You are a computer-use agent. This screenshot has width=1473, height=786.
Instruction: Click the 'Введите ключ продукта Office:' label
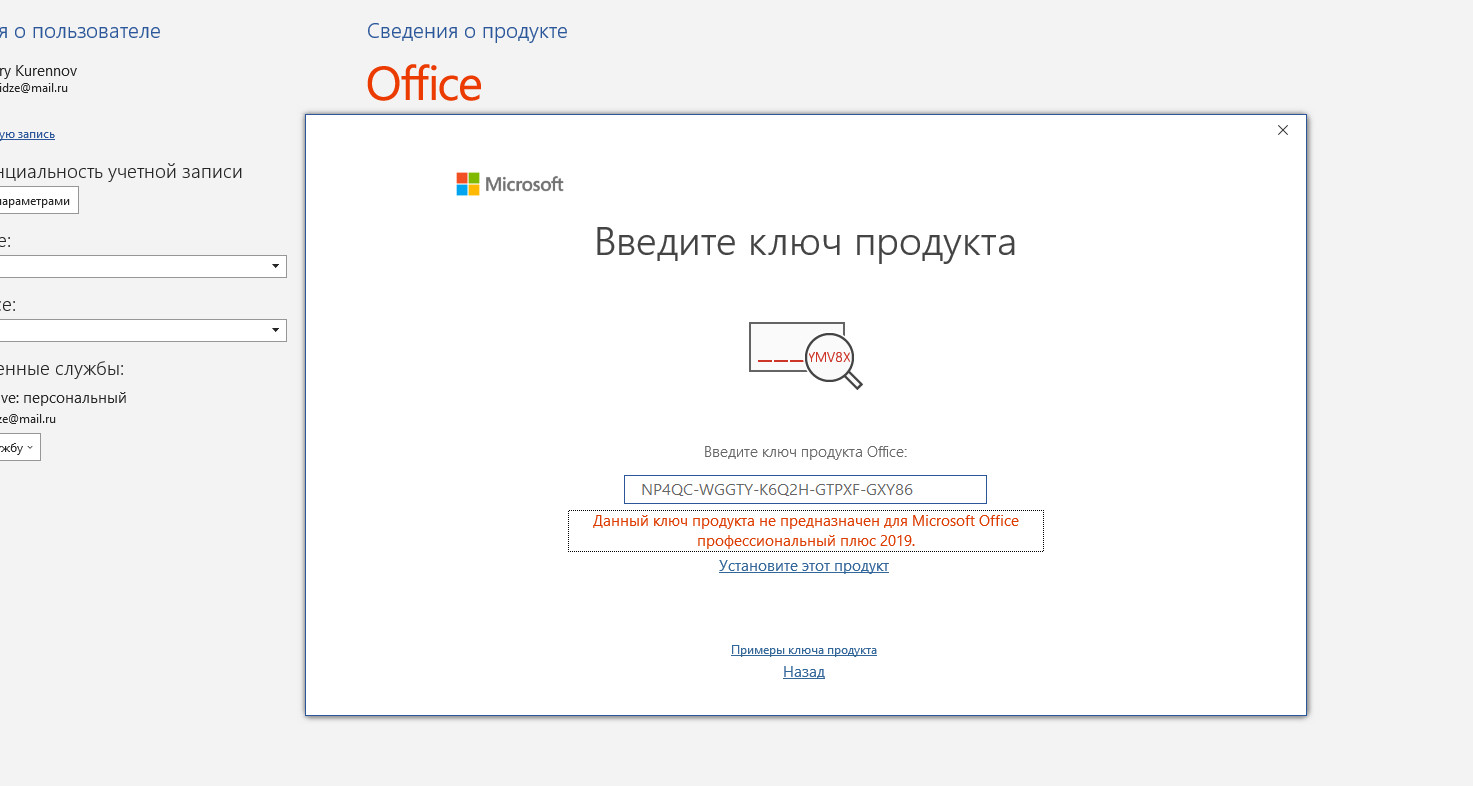tap(805, 452)
